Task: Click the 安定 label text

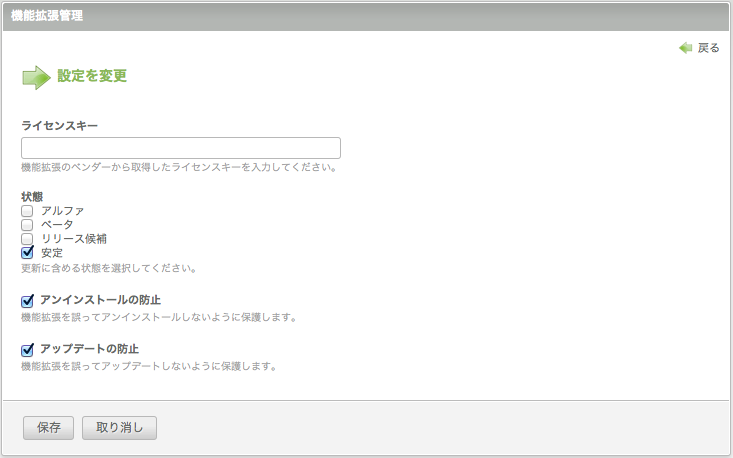Action: coord(52,253)
